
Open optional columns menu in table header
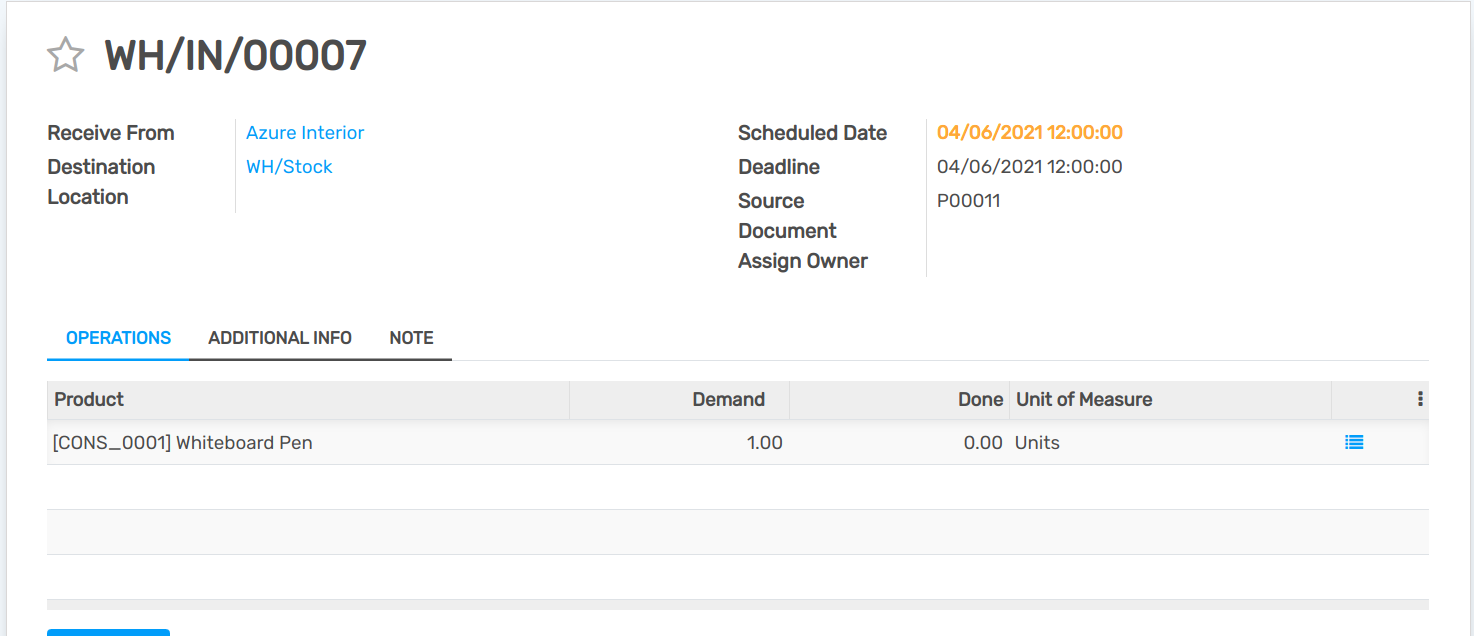pos(1420,399)
